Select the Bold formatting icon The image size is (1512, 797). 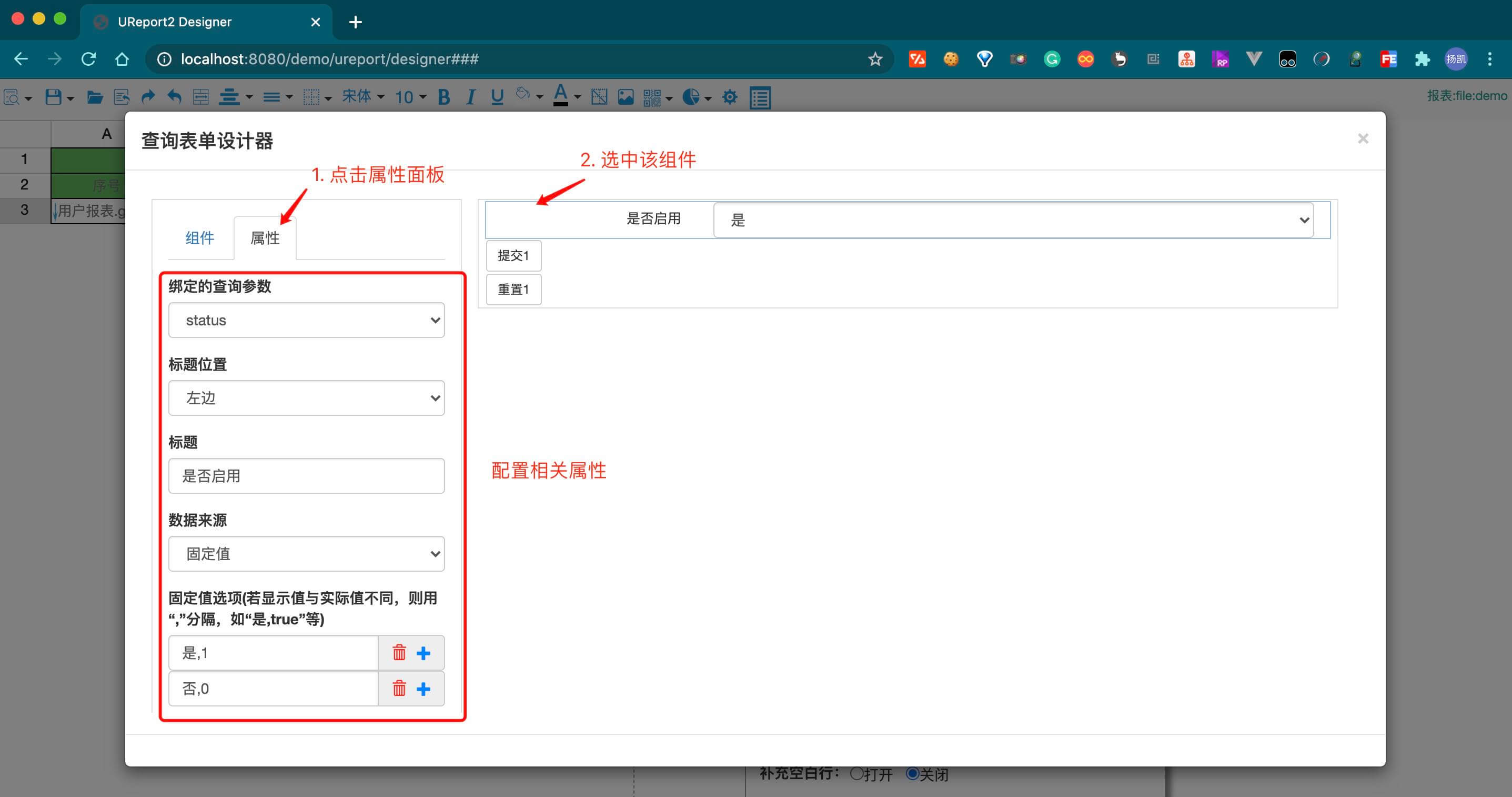coord(443,97)
